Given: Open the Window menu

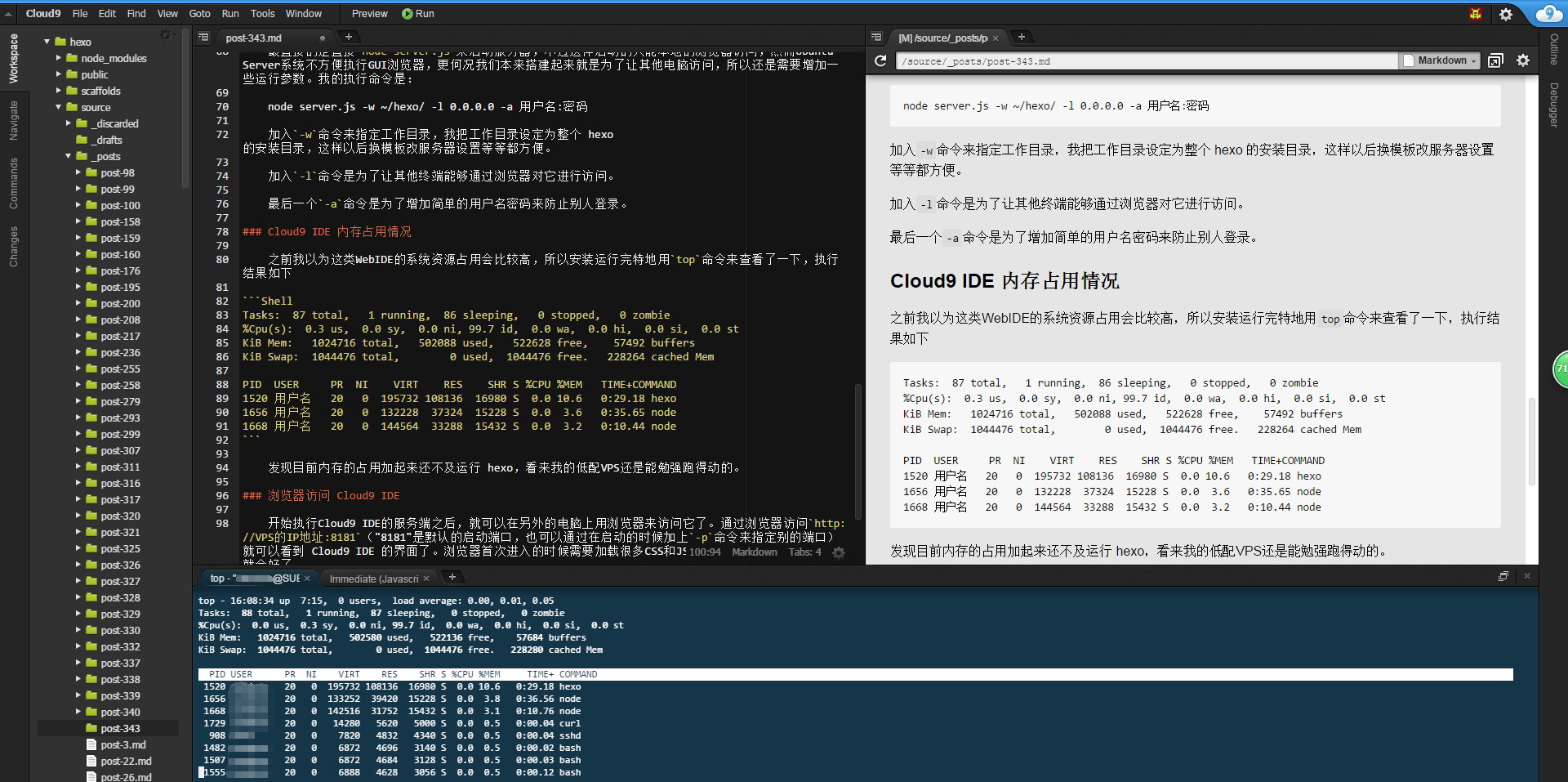Looking at the screenshot, I should pos(304,14).
